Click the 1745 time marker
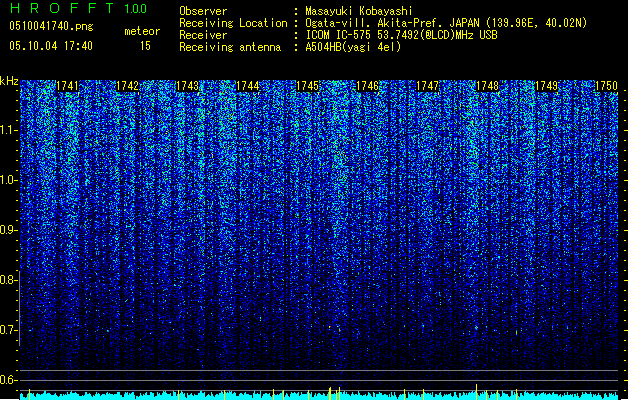This screenshot has width=629, height=400. point(307,86)
